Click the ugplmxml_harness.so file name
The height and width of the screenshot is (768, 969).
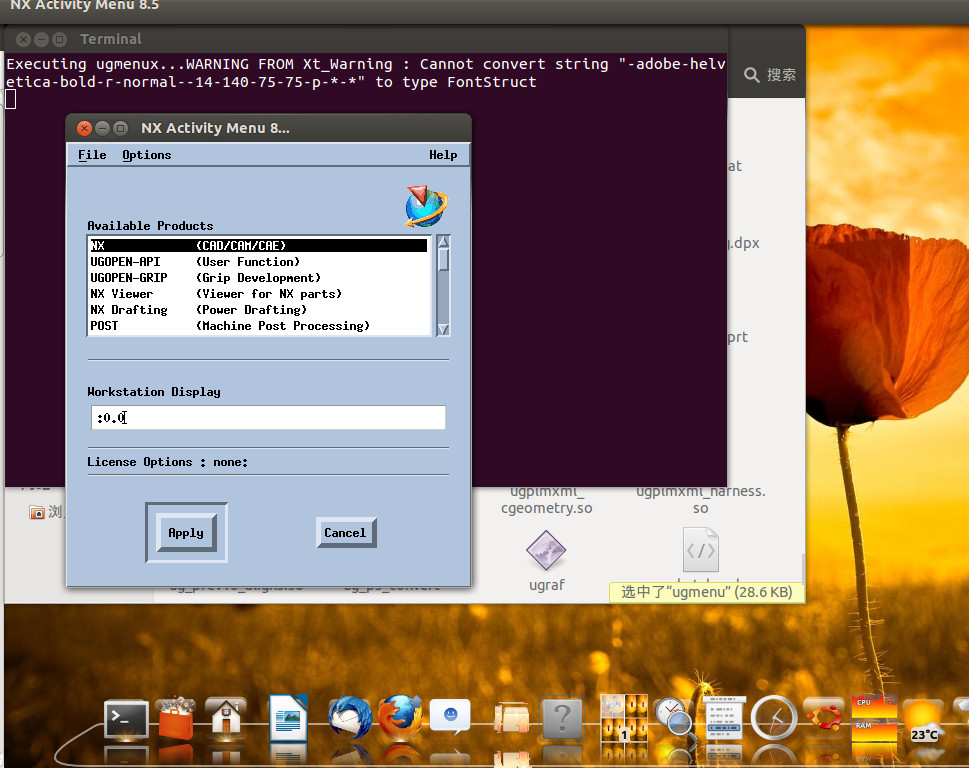(x=701, y=500)
